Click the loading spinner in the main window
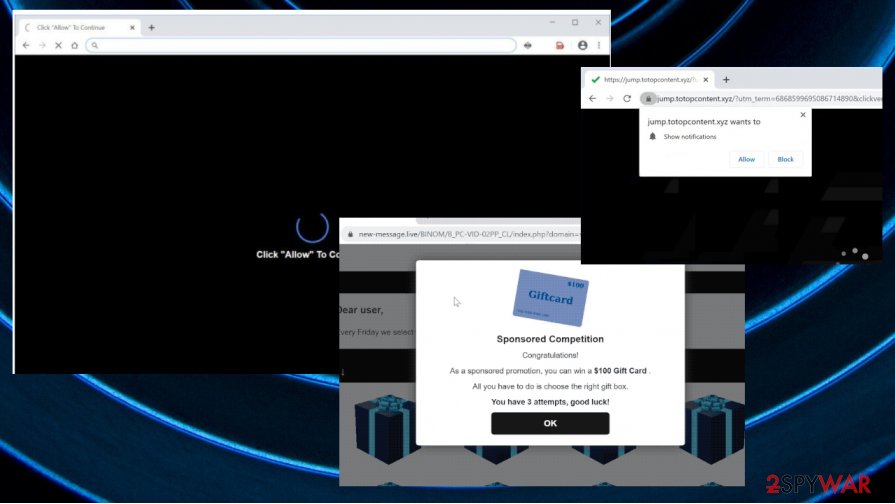The height and width of the screenshot is (504, 895). click(312, 228)
